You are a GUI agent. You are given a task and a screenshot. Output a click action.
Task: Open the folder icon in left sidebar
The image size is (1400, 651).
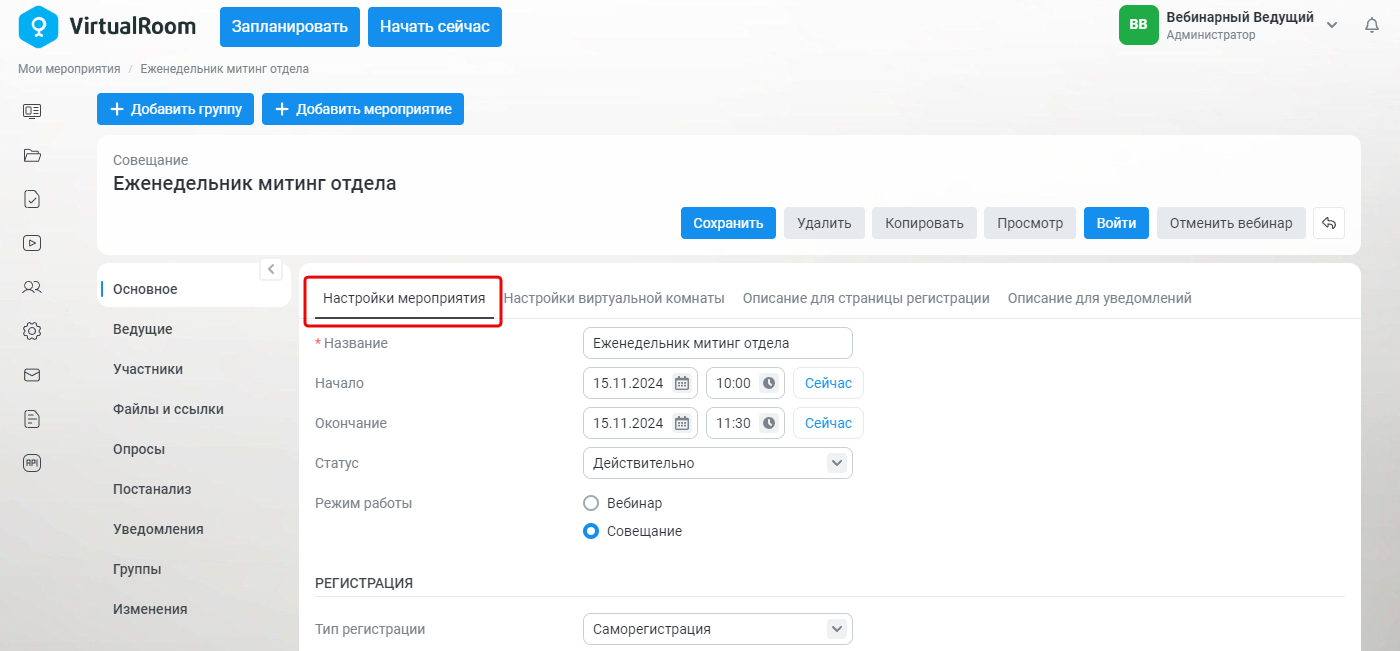(x=32, y=155)
